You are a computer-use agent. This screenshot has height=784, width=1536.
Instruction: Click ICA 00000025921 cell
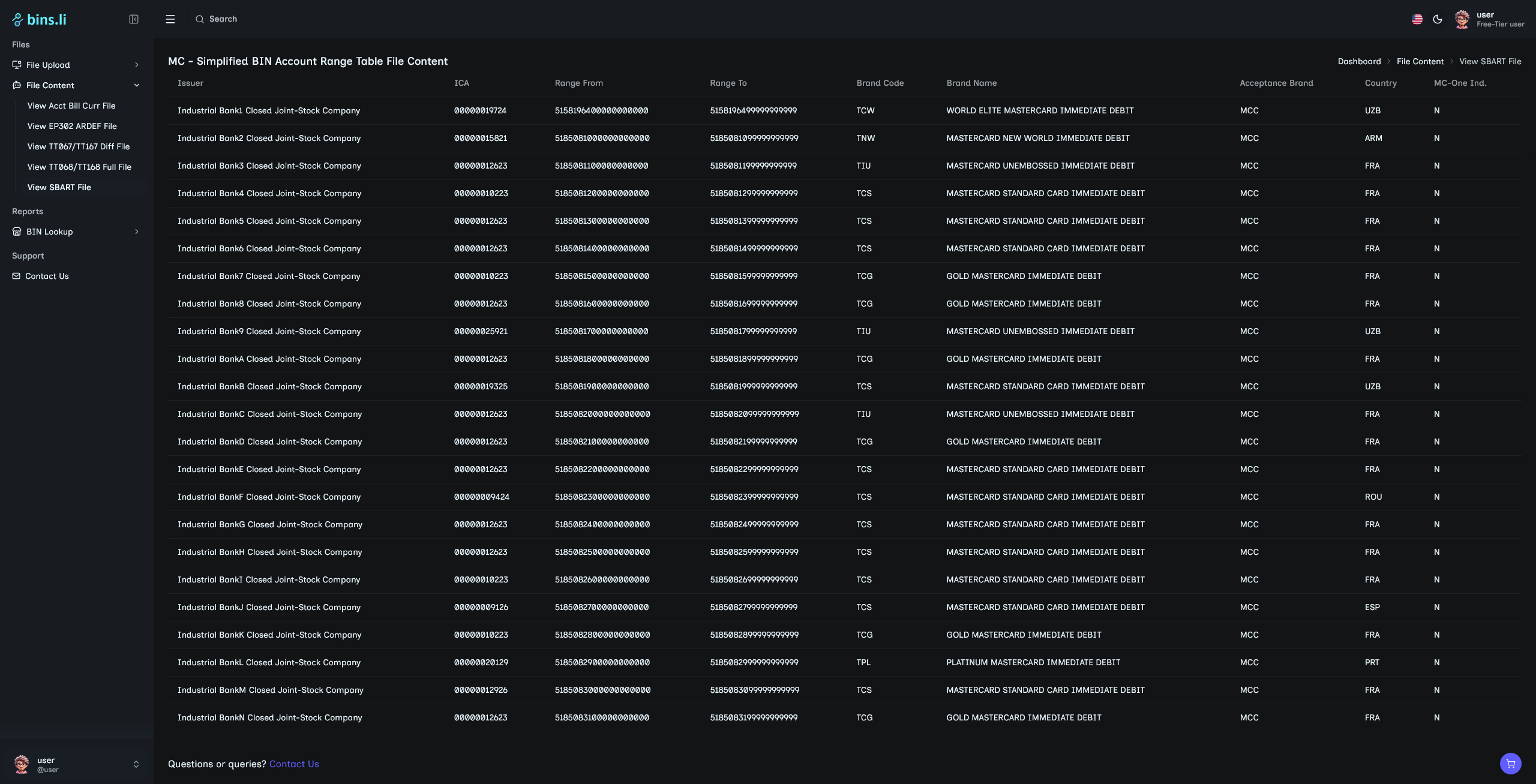[481, 331]
